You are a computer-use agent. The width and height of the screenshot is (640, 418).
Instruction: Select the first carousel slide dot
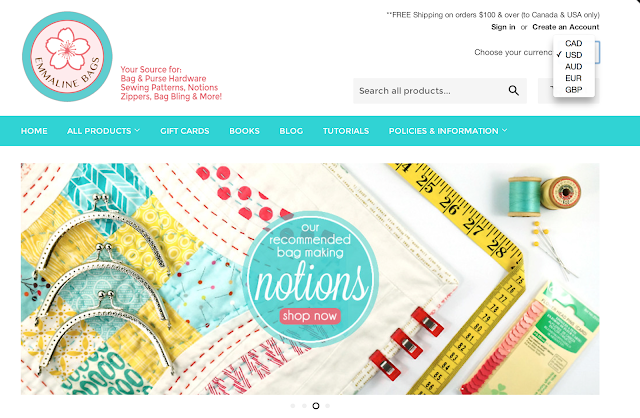click(293, 406)
